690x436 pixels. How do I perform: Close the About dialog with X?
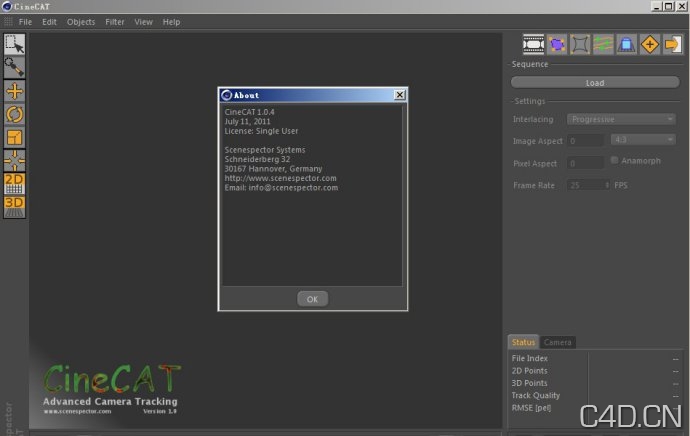400,95
